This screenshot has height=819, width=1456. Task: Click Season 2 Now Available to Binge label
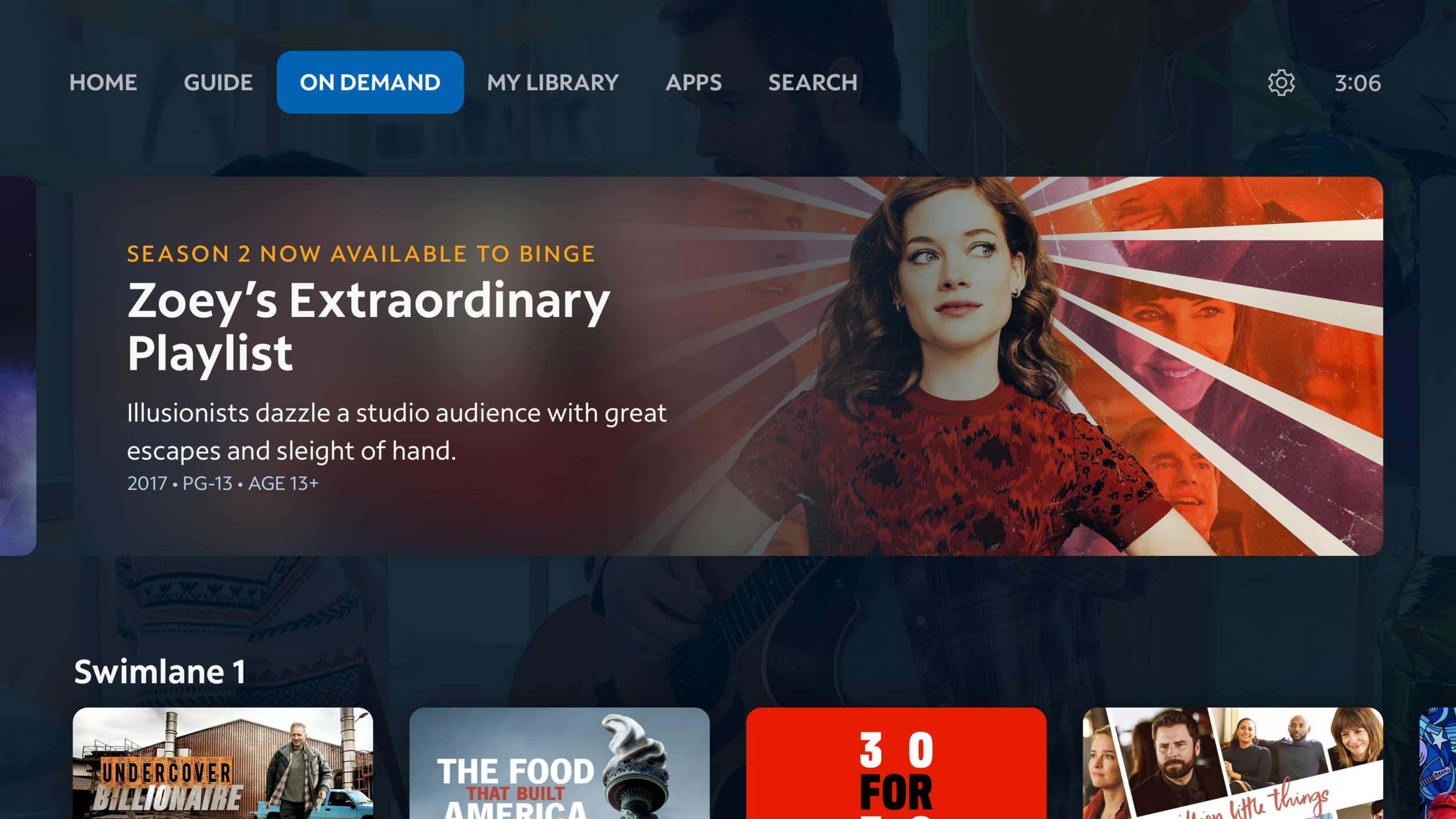(x=361, y=254)
